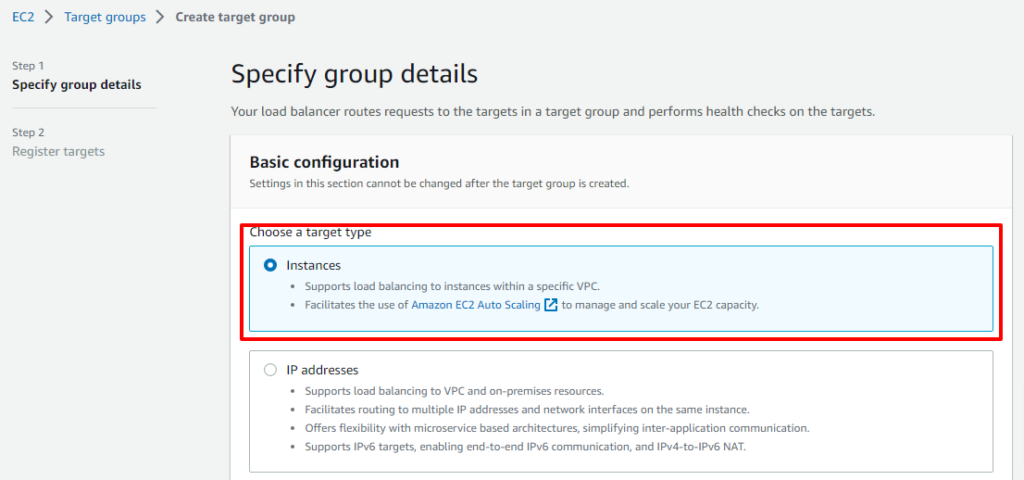
Task: Click the Step 2 label in sidebar
Action: pyautogui.click(x=28, y=133)
